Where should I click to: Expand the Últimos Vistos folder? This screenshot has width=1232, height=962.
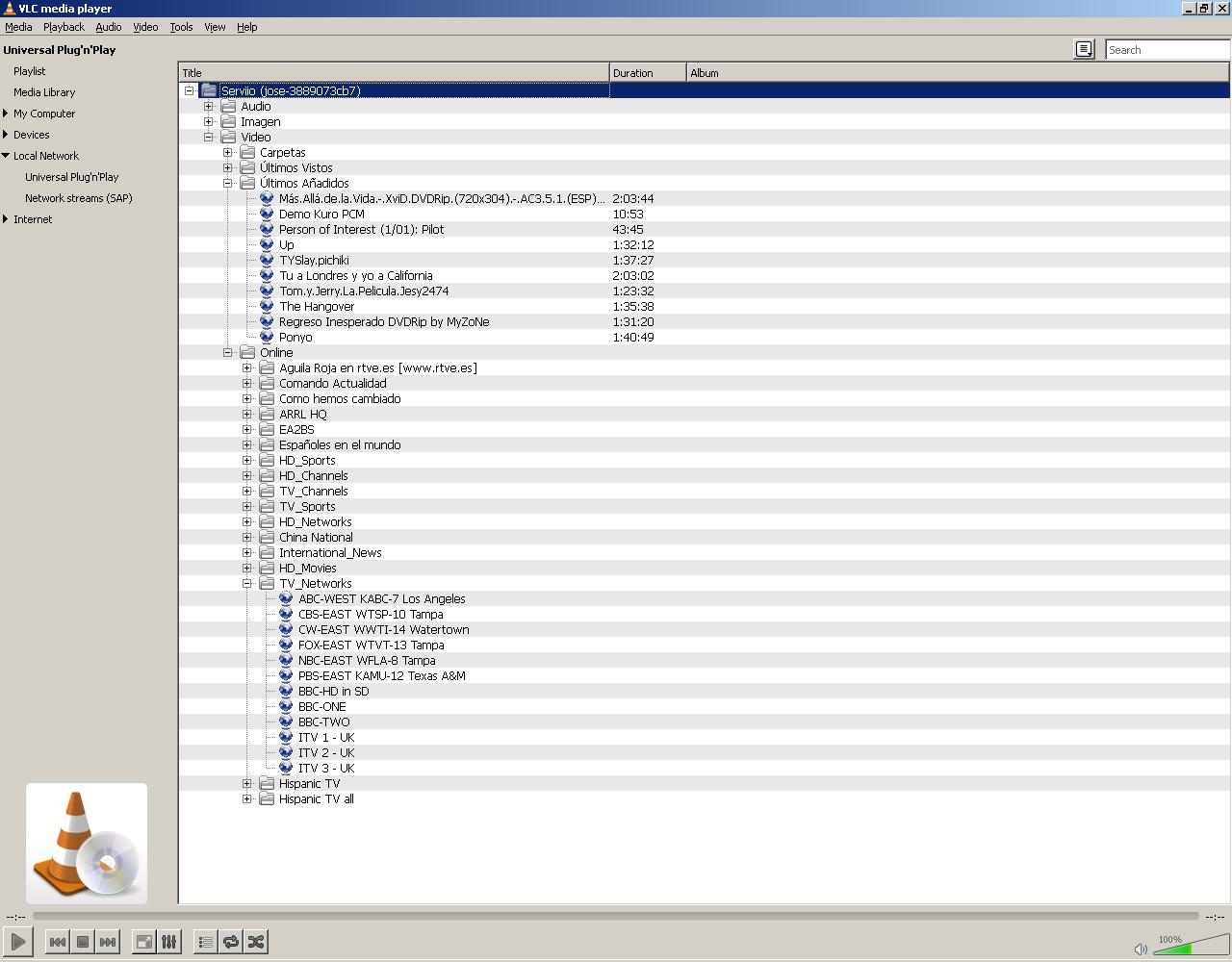228,167
